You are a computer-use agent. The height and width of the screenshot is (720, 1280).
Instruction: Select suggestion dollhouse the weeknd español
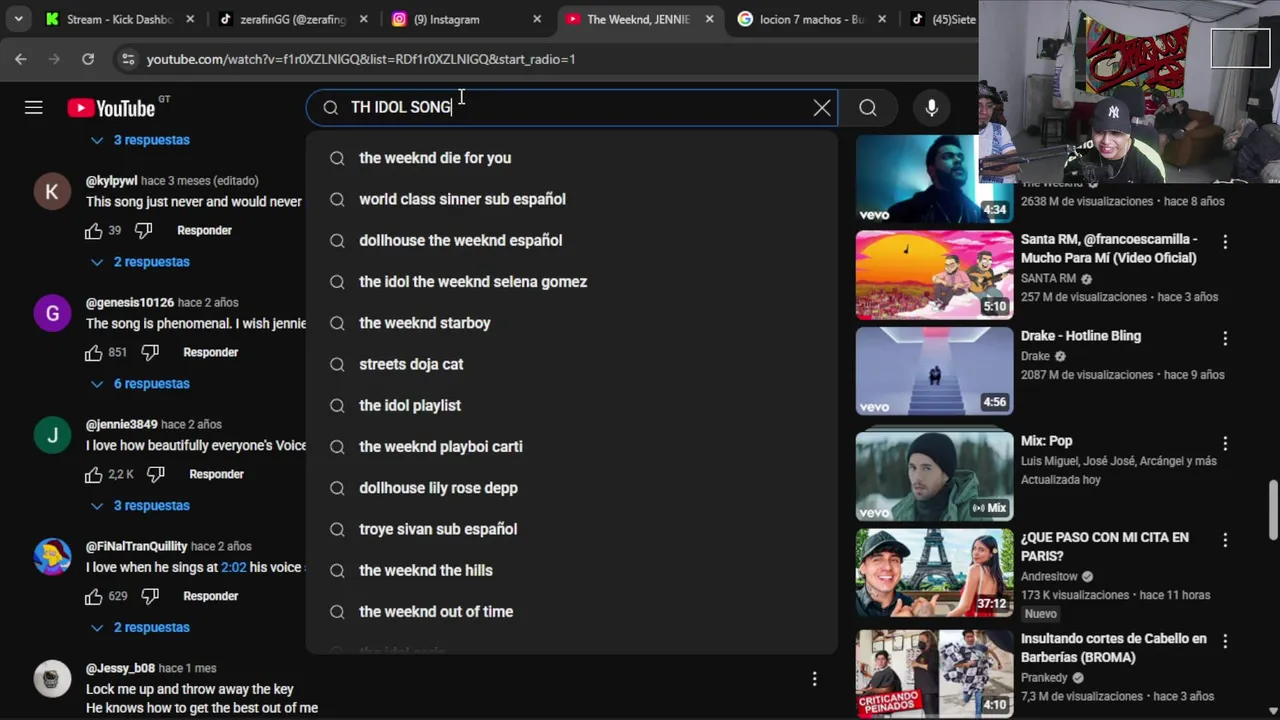(x=572, y=240)
